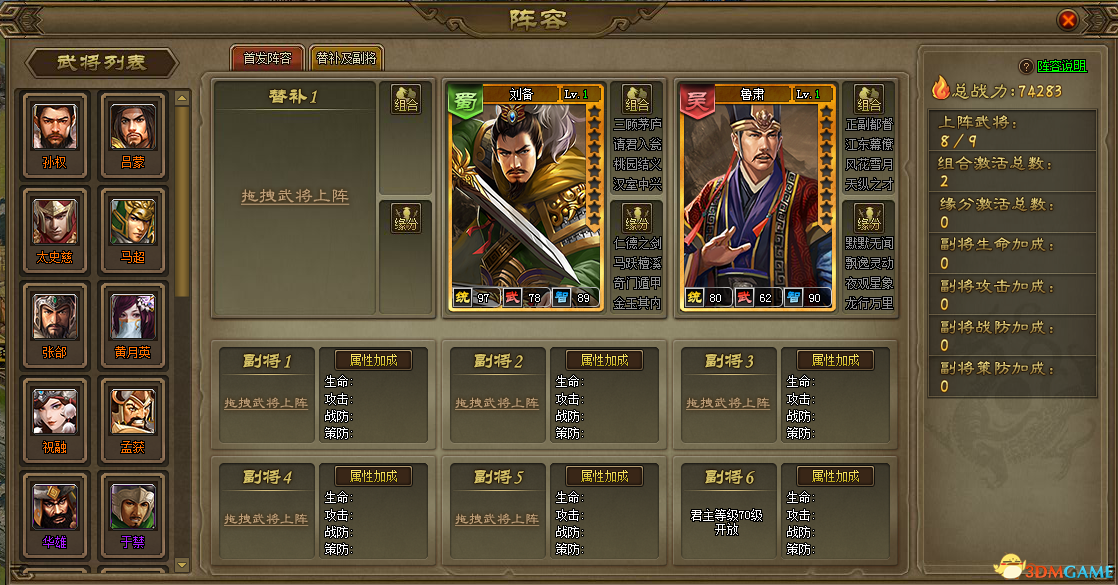Image resolution: width=1118 pixels, height=585 pixels.
Task: Click the general list scroll-down arrow
Action: pyautogui.click(x=182, y=565)
